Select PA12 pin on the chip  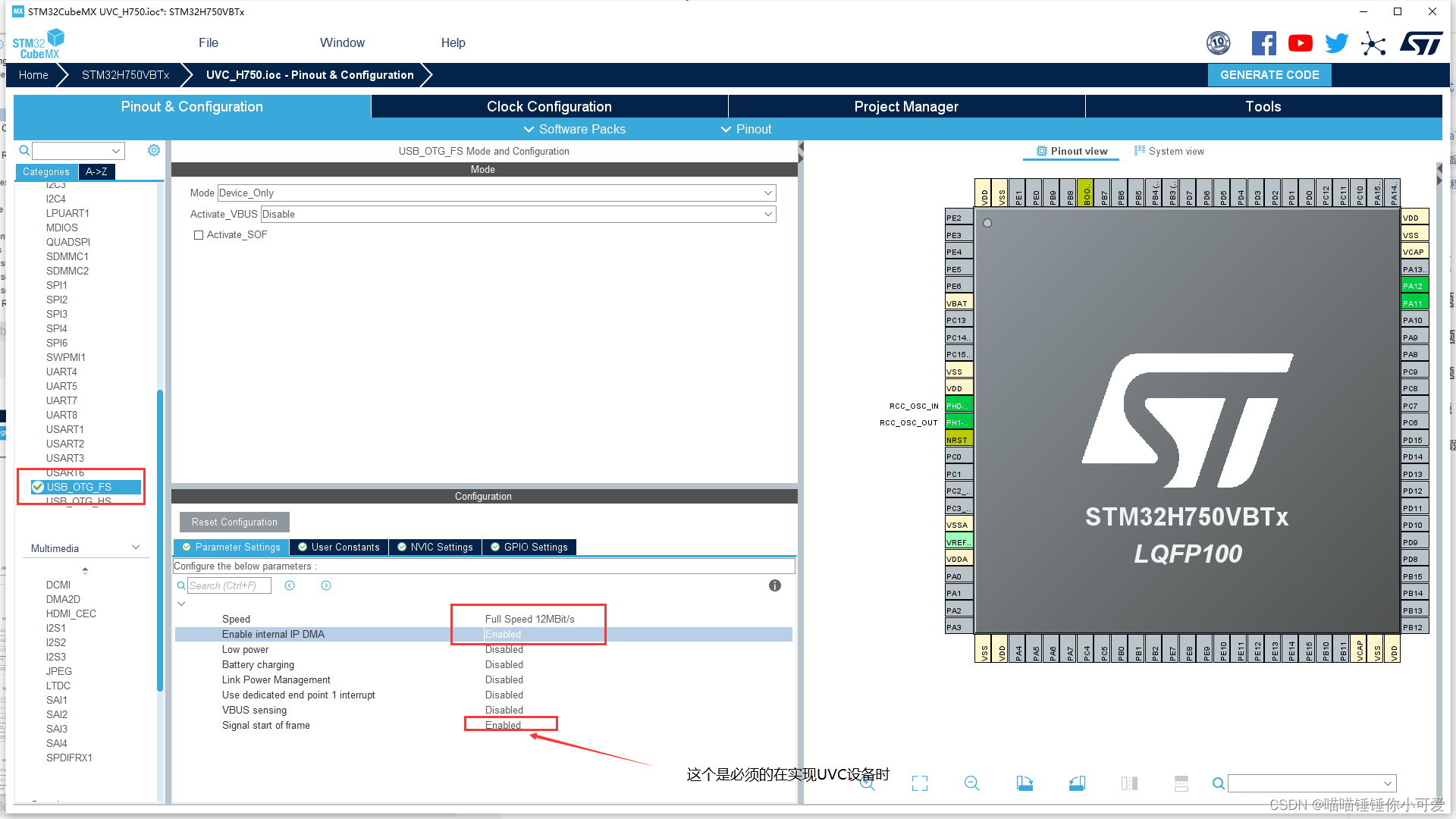tap(1414, 286)
